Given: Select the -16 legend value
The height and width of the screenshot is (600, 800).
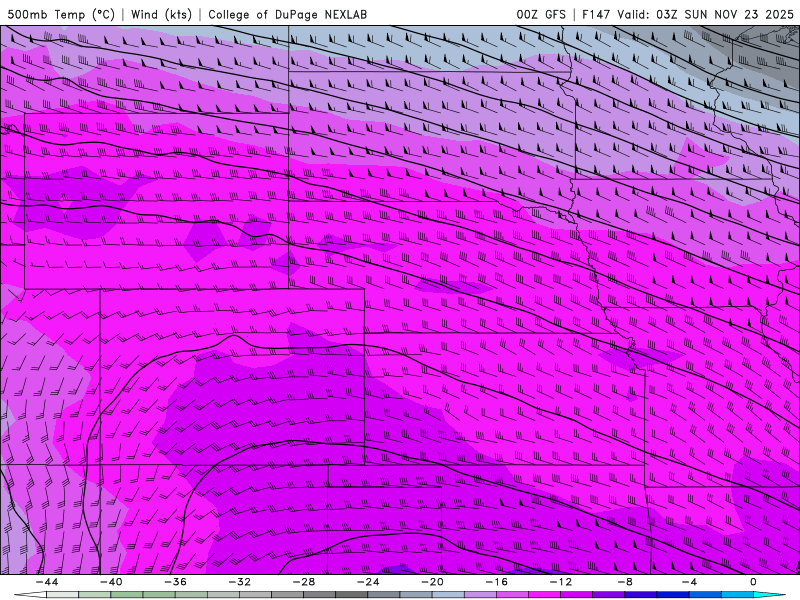Looking at the screenshot, I should pyautogui.click(x=497, y=582).
